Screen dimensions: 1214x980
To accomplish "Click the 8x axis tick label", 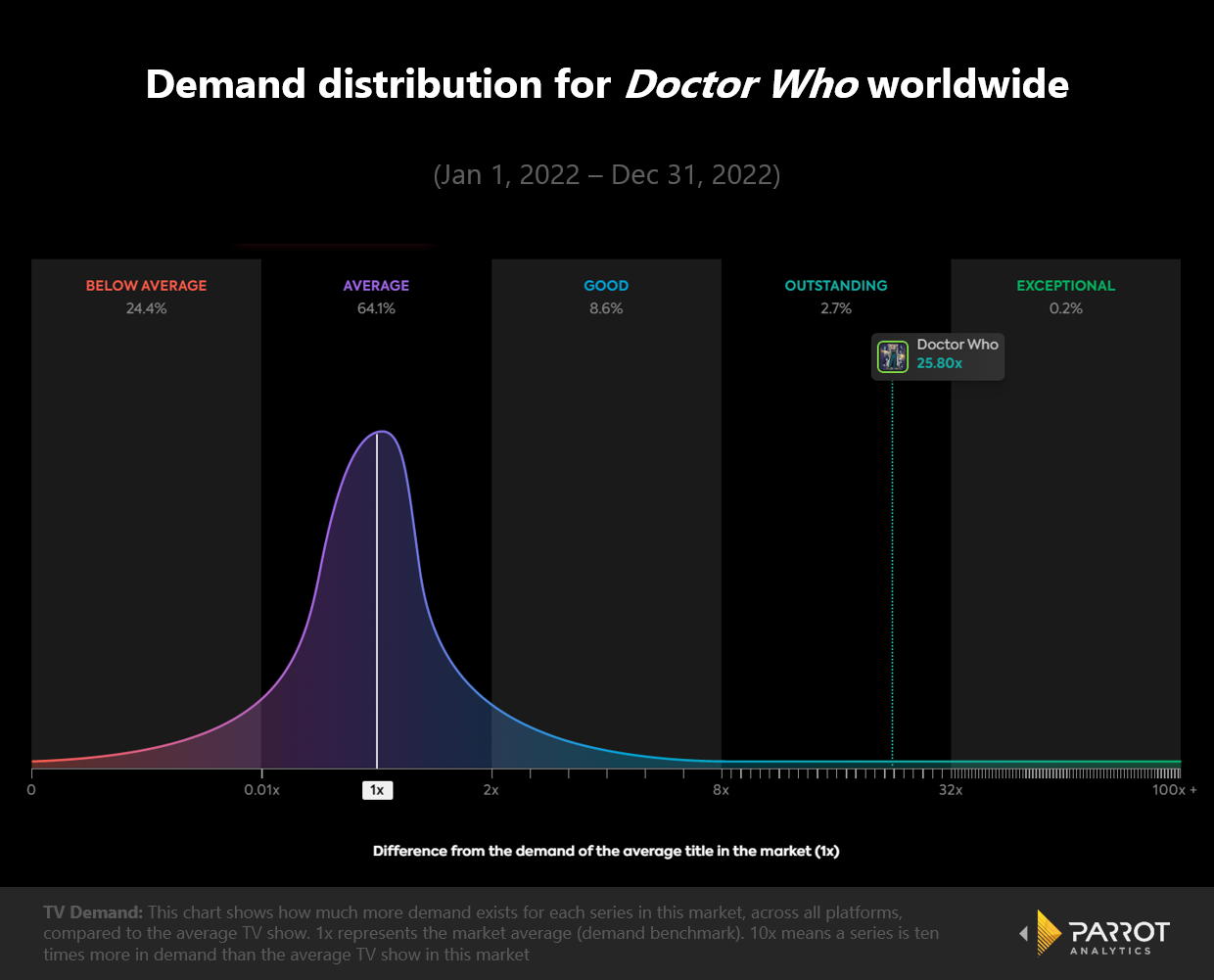I will point(722,790).
